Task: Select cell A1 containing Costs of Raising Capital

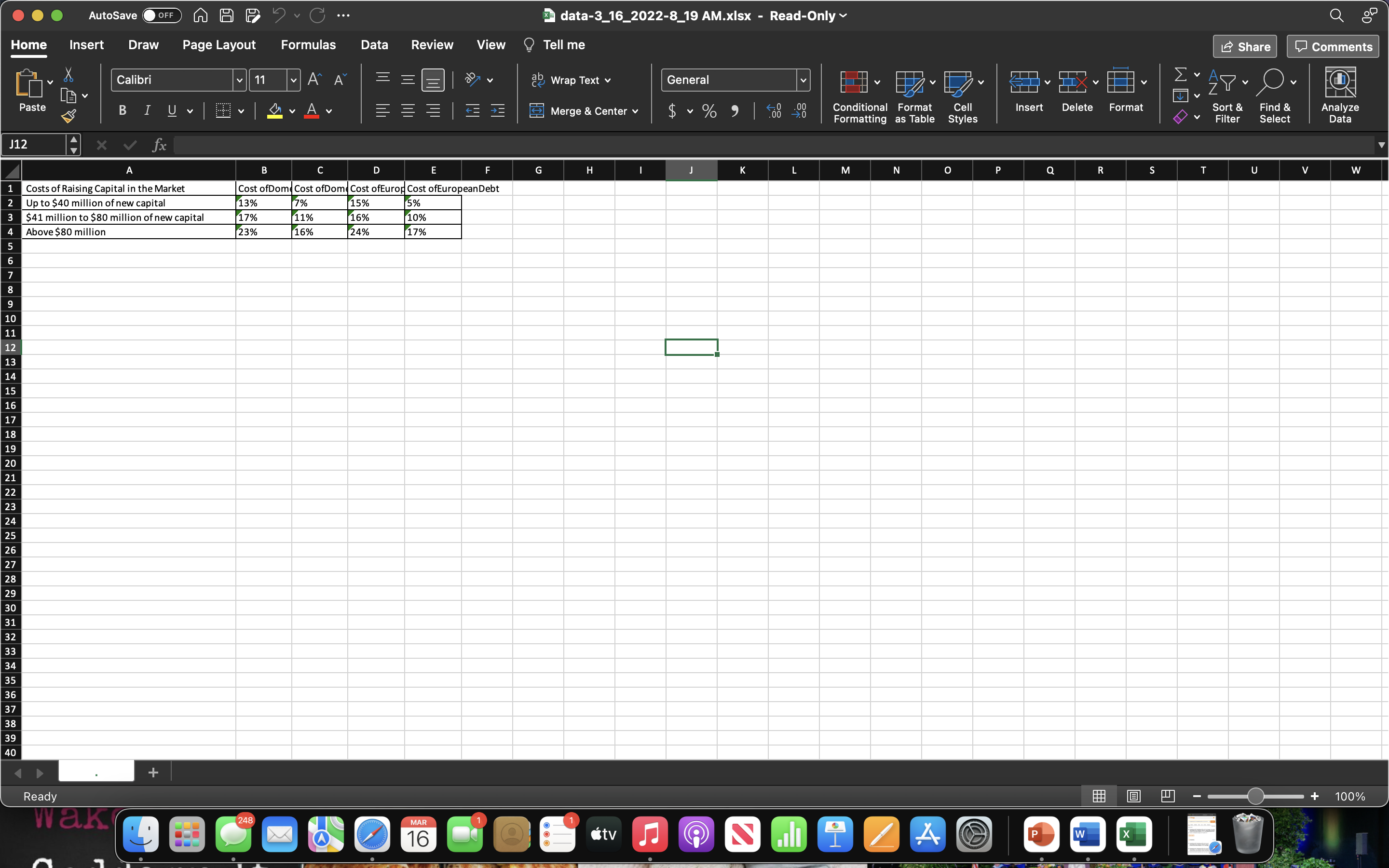Action: [129, 188]
